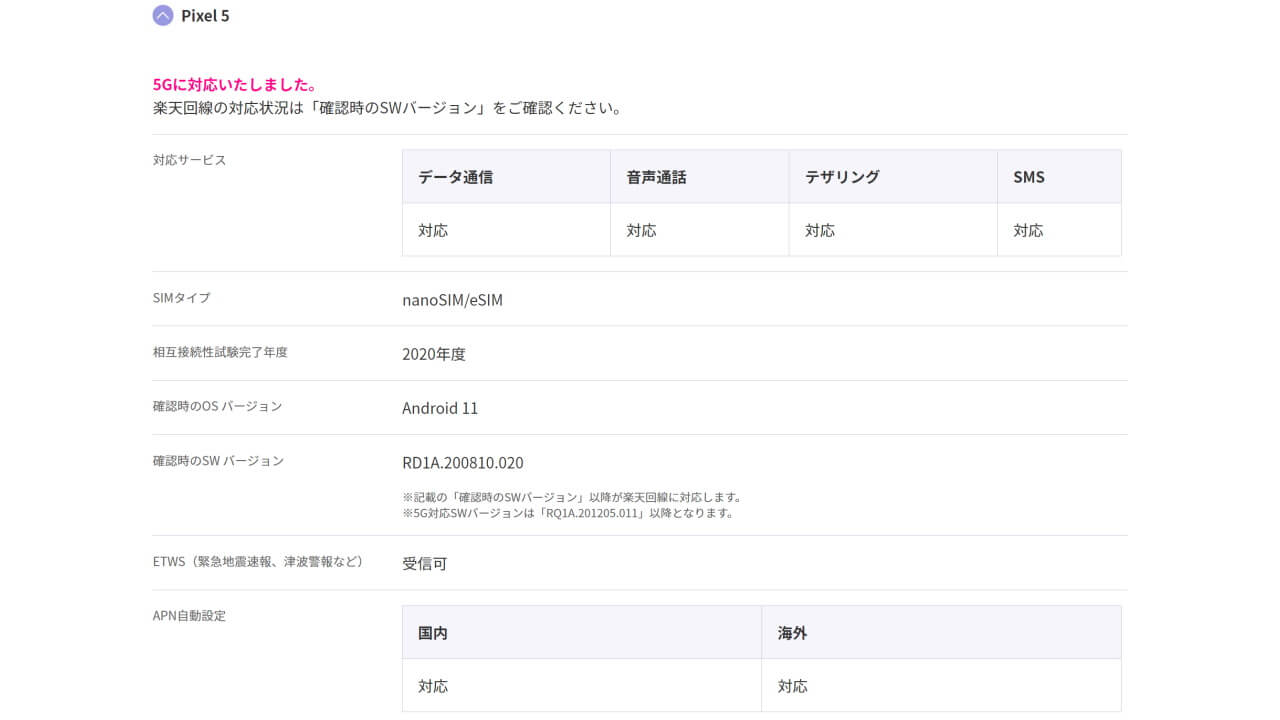This screenshot has width=1280, height=720.
Task: Click the nanoSIM/eSIM value text
Action: coord(452,300)
